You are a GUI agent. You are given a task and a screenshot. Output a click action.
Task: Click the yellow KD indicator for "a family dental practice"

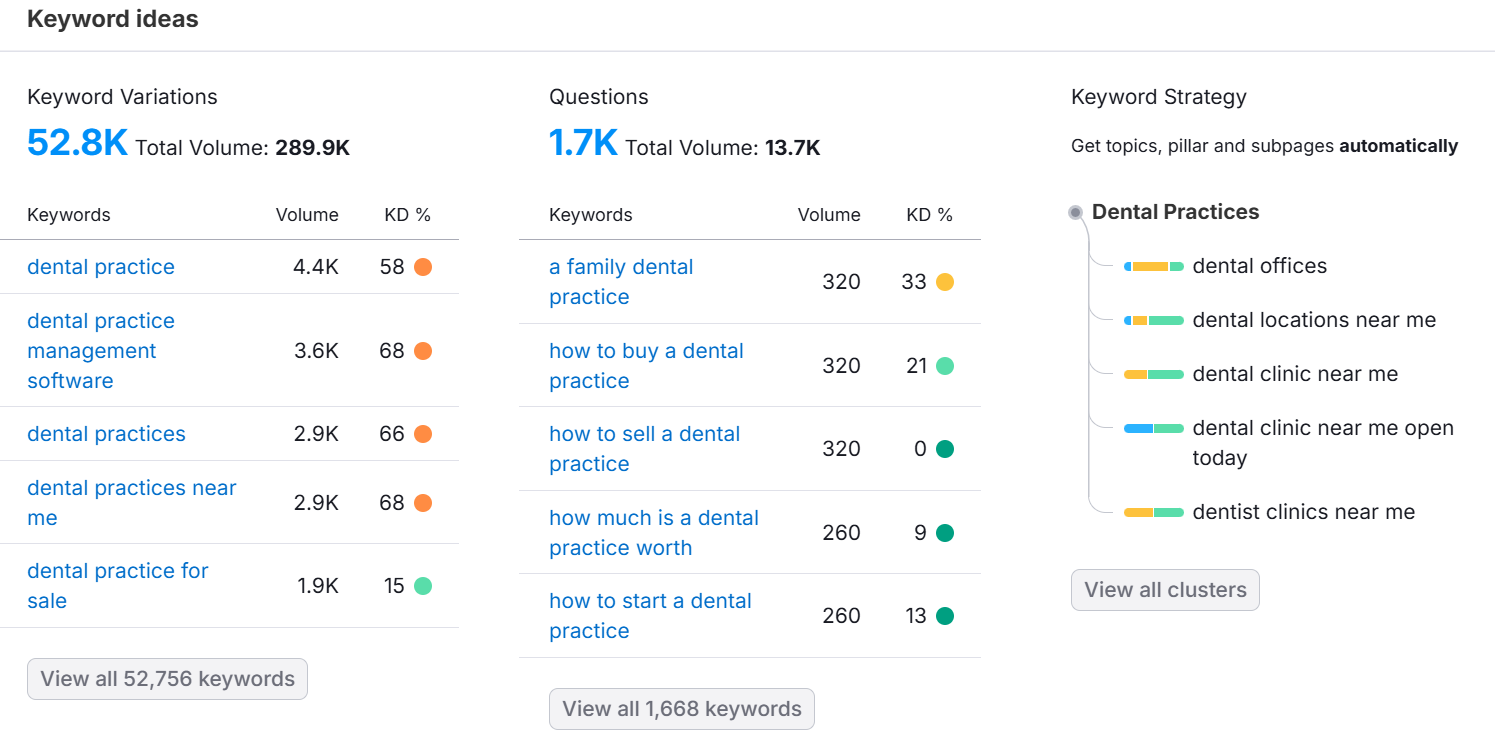coord(944,281)
